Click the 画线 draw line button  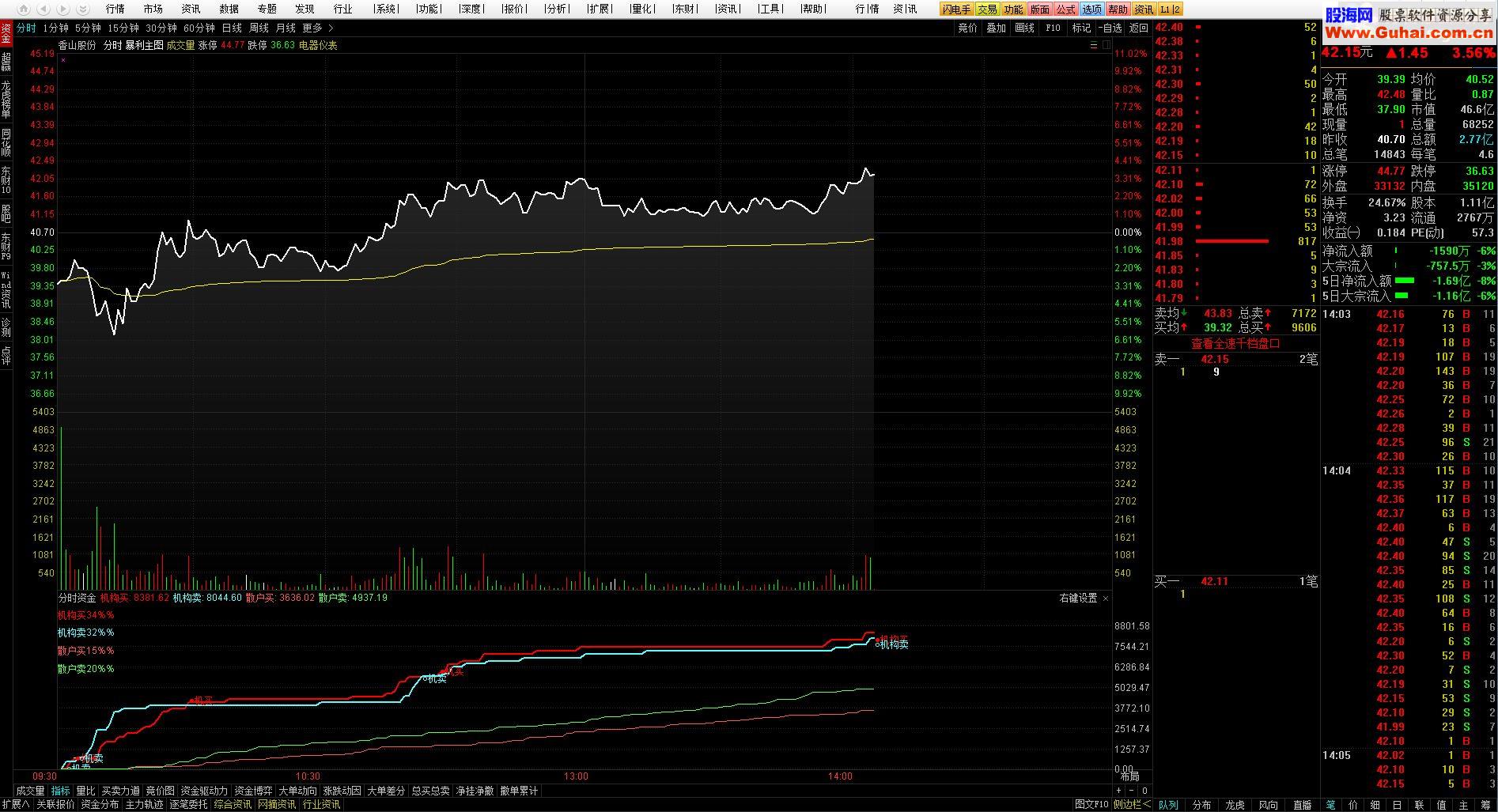(1024, 28)
